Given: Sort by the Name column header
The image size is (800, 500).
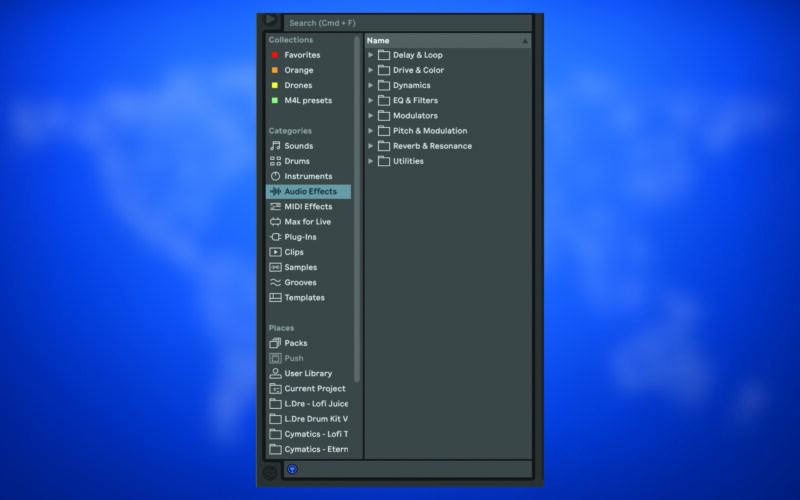Looking at the screenshot, I should click(x=447, y=41).
